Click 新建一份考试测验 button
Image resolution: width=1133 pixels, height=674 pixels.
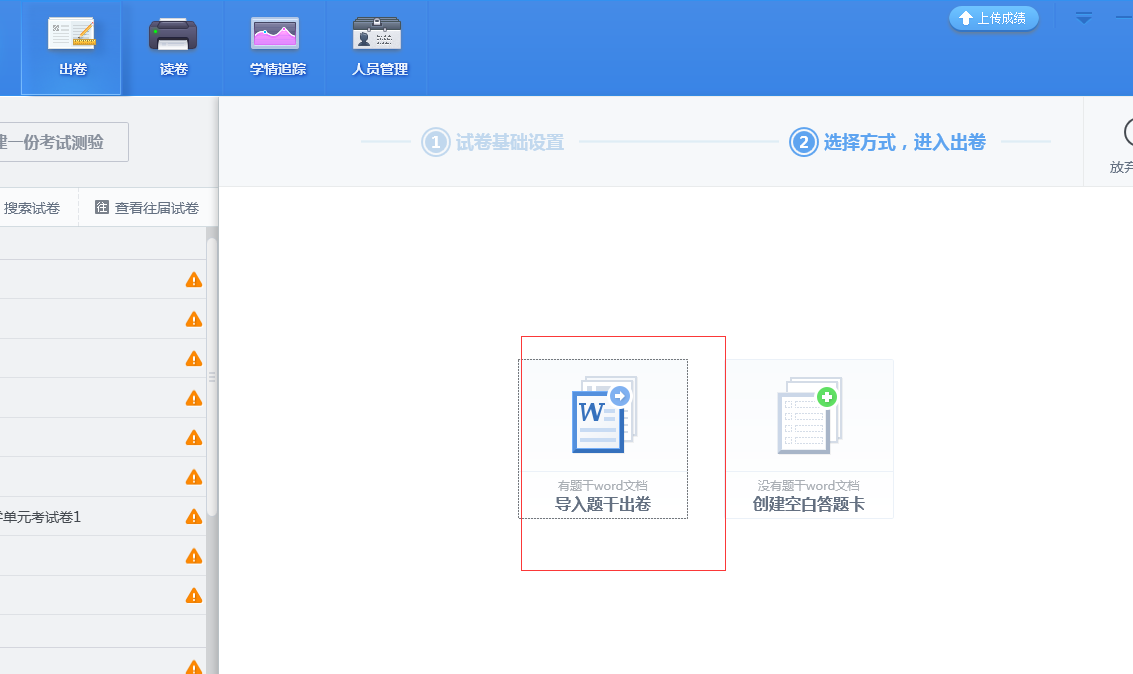click(60, 142)
